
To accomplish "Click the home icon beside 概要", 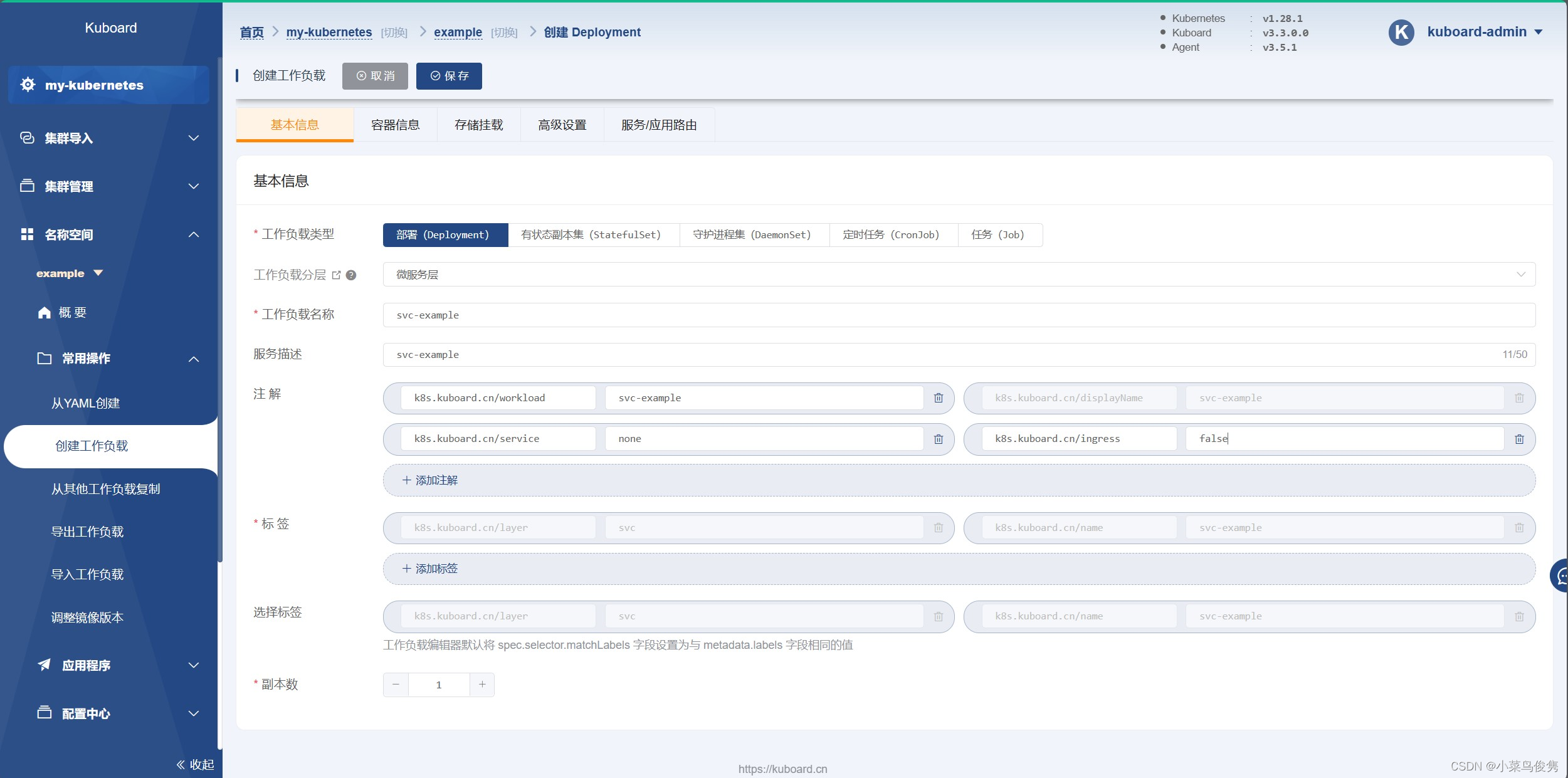I will tap(45, 312).
